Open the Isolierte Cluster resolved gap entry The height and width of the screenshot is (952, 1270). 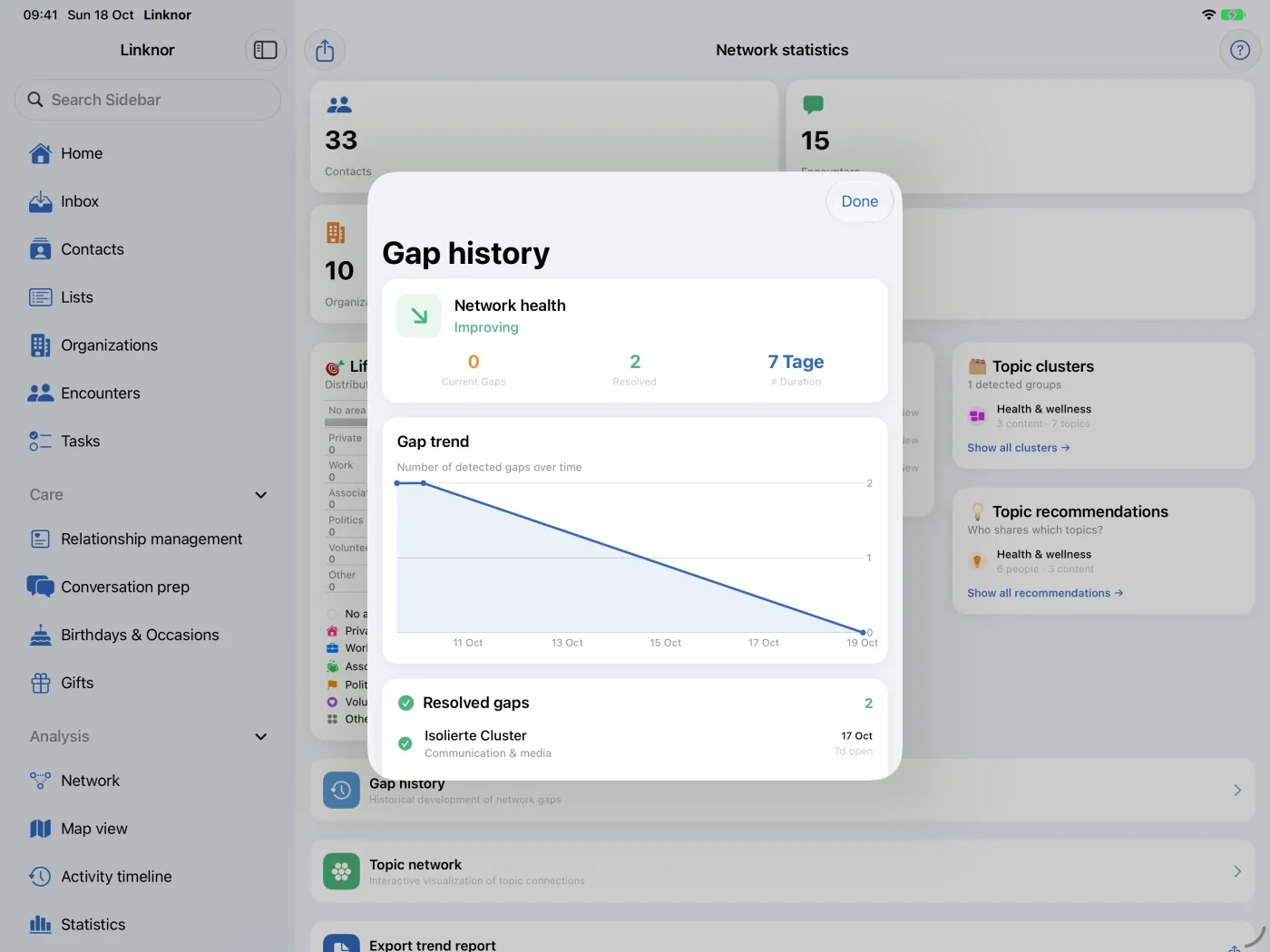635,743
